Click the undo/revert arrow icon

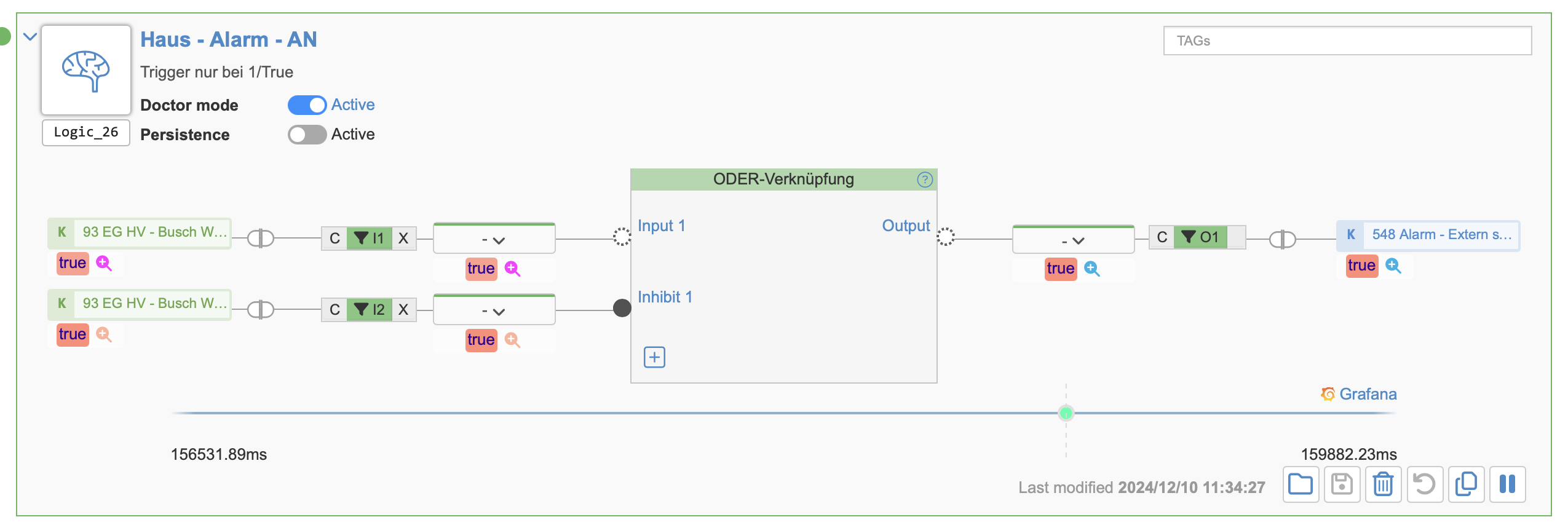coord(1424,484)
